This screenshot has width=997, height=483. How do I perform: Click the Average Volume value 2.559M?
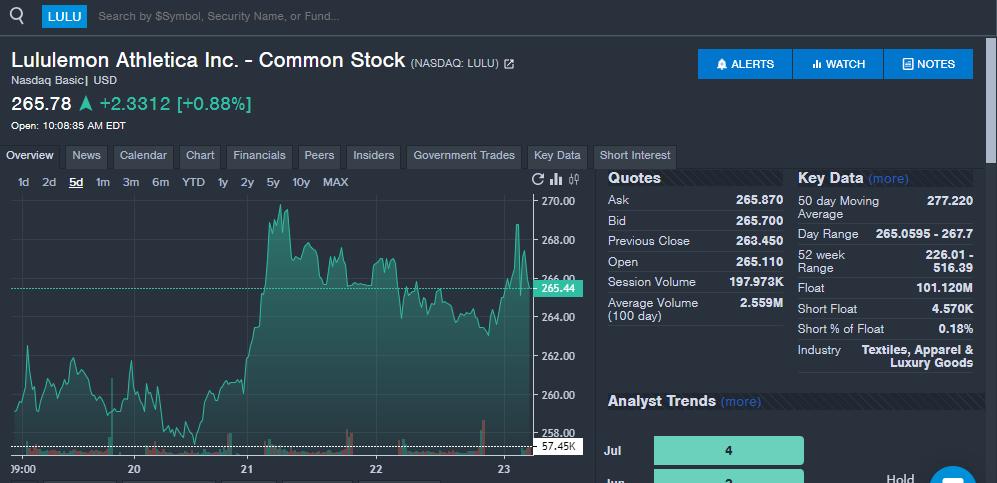pos(761,303)
